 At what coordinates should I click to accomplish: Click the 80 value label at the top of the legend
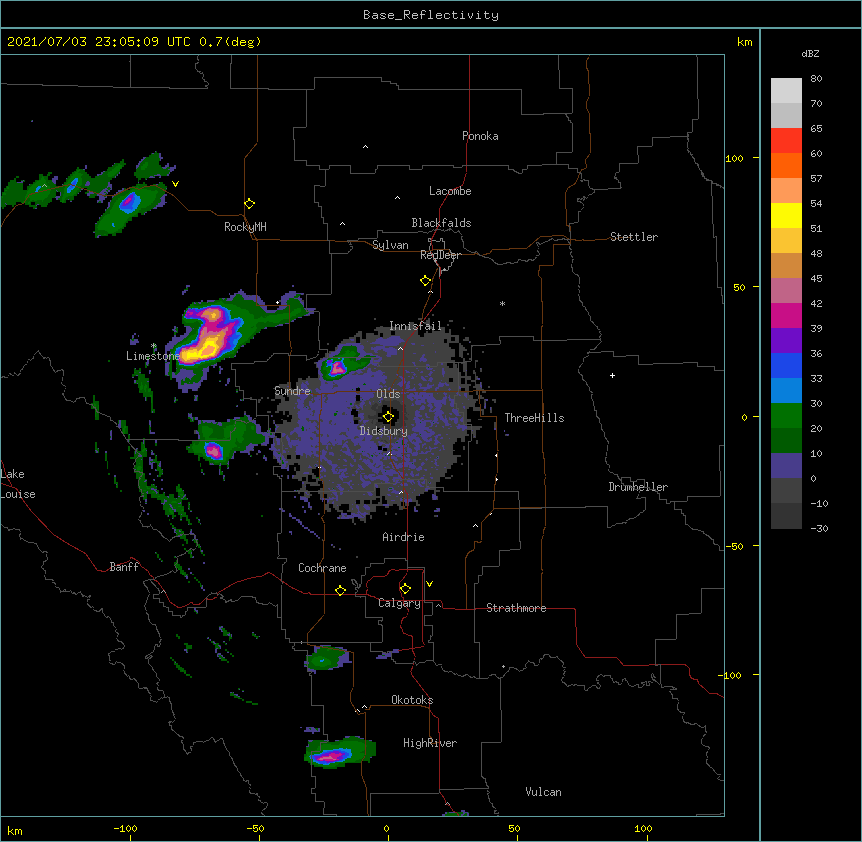click(x=816, y=79)
